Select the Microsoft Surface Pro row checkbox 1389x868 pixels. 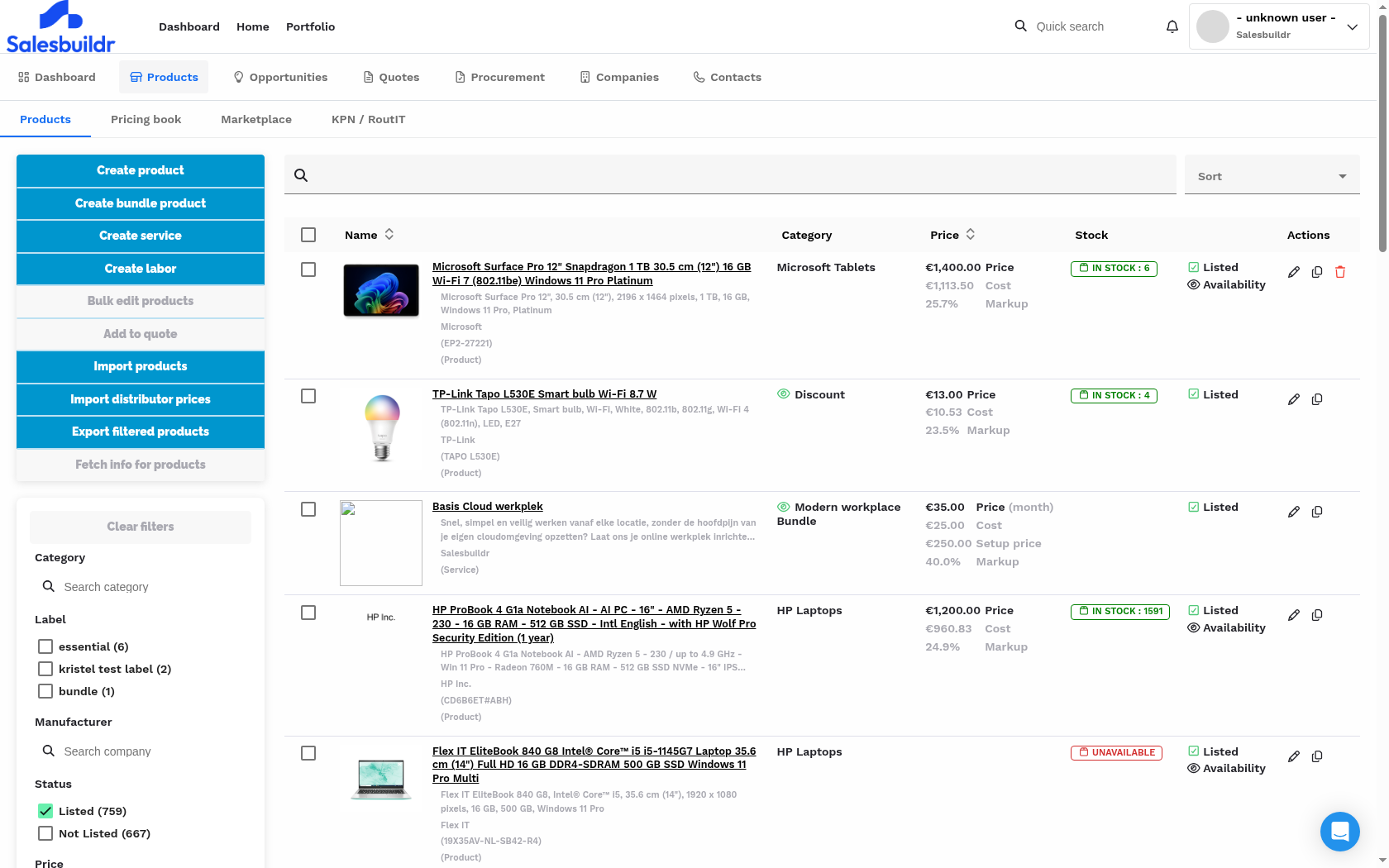(x=308, y=269)
